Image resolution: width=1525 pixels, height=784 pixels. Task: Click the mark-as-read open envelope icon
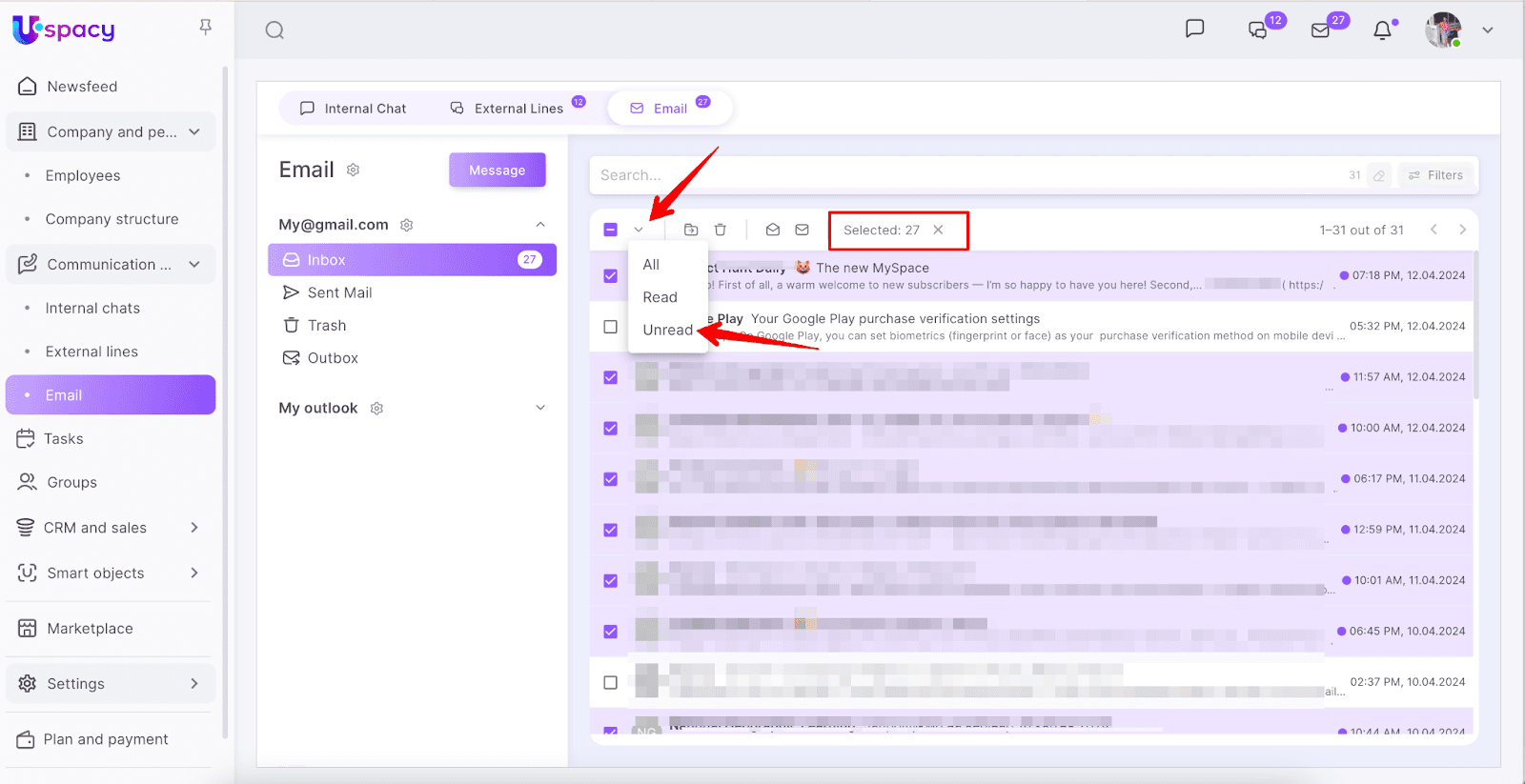click(773, 230)
